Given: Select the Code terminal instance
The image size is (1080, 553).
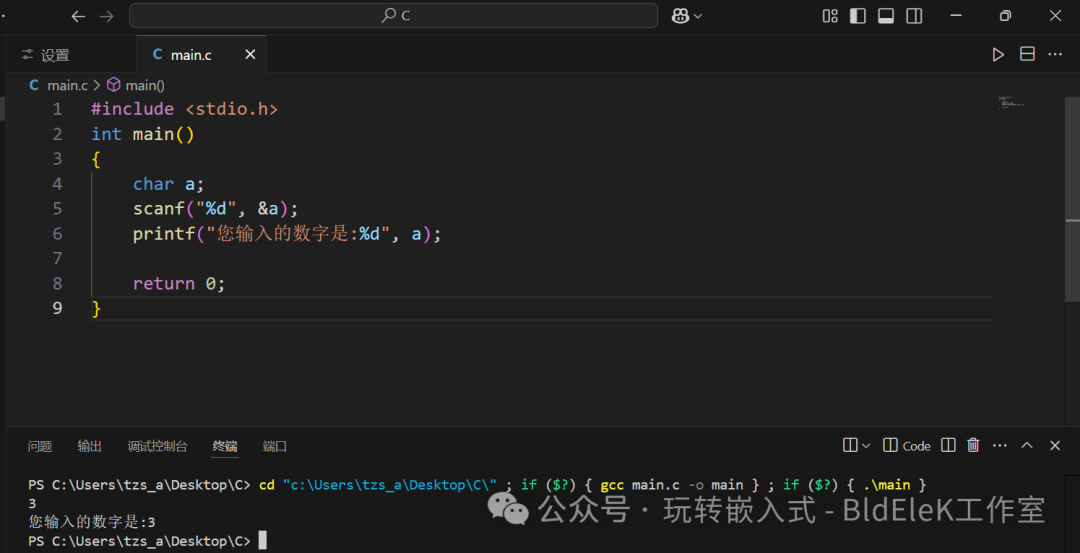Looking at the screenshot, I should (x=907, y=446).
